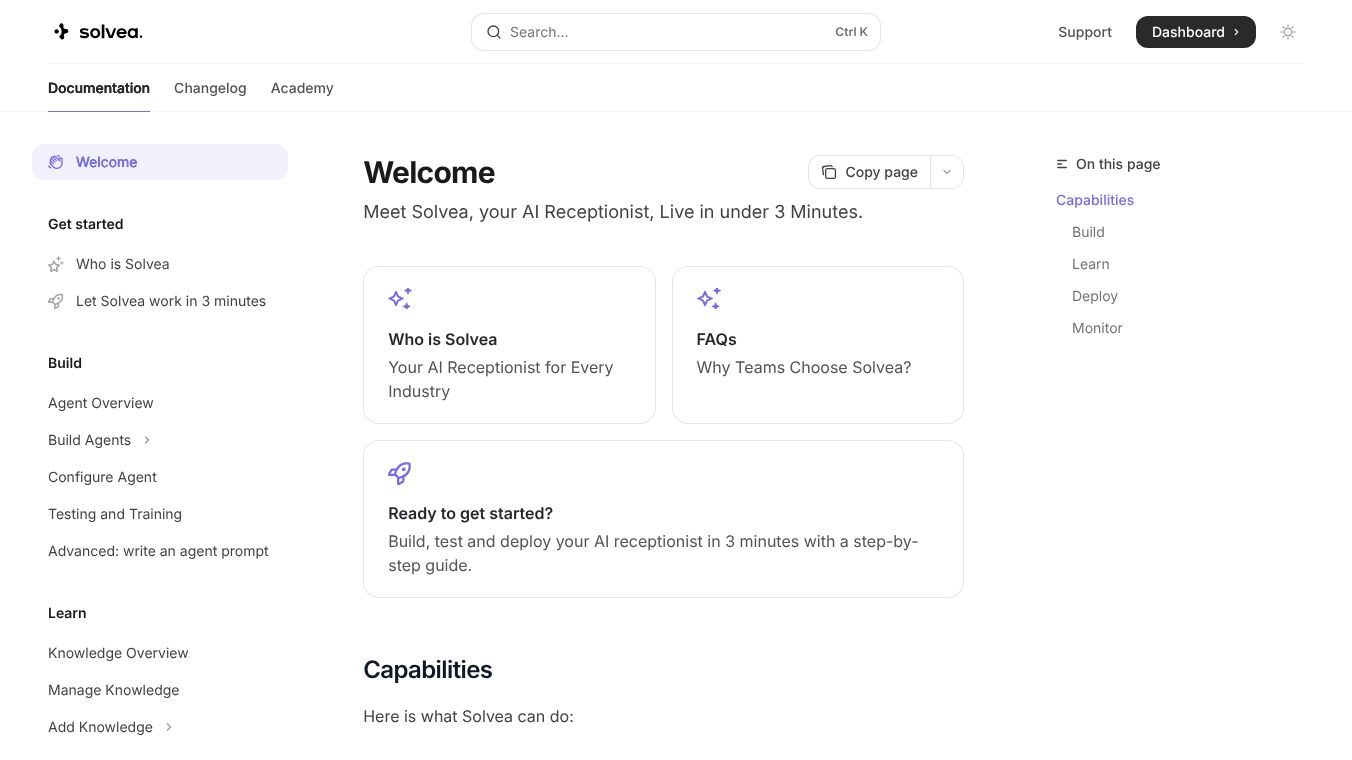Click sparkle icon on Who is Solvea card

(x=400, y=298)
